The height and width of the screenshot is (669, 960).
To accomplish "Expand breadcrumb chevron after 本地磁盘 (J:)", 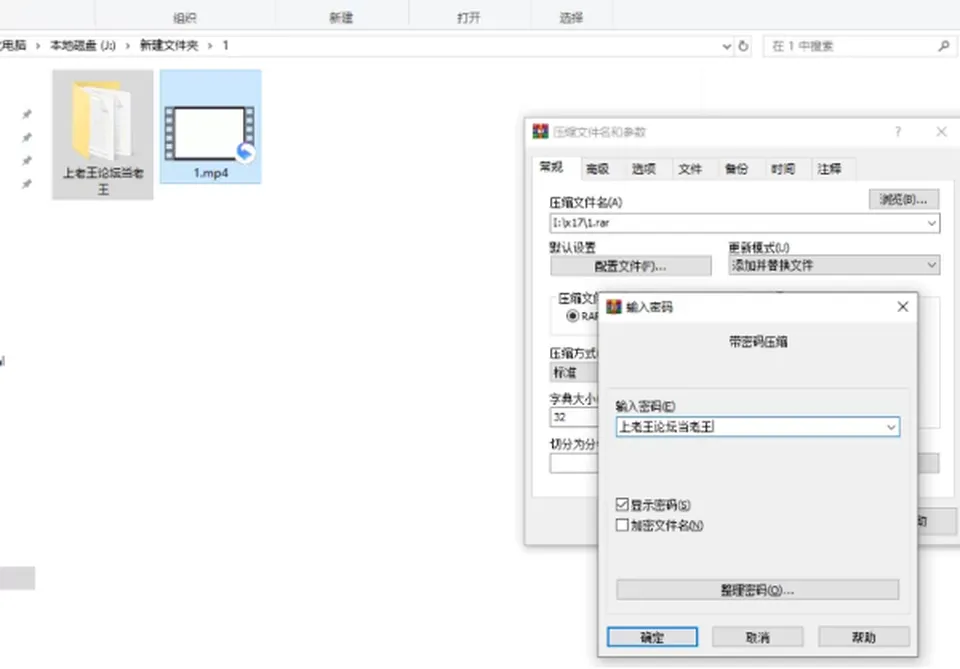I will (x=127, y=46).
